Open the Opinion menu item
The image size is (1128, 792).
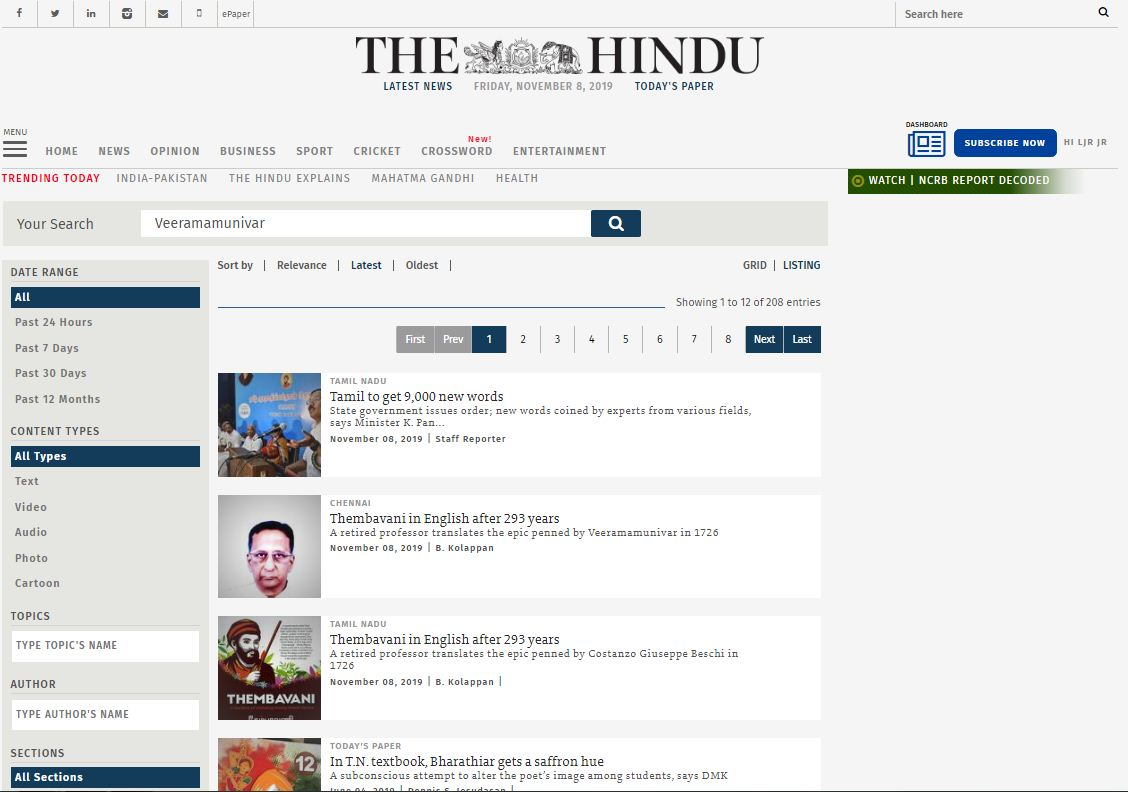coord(175,151)
